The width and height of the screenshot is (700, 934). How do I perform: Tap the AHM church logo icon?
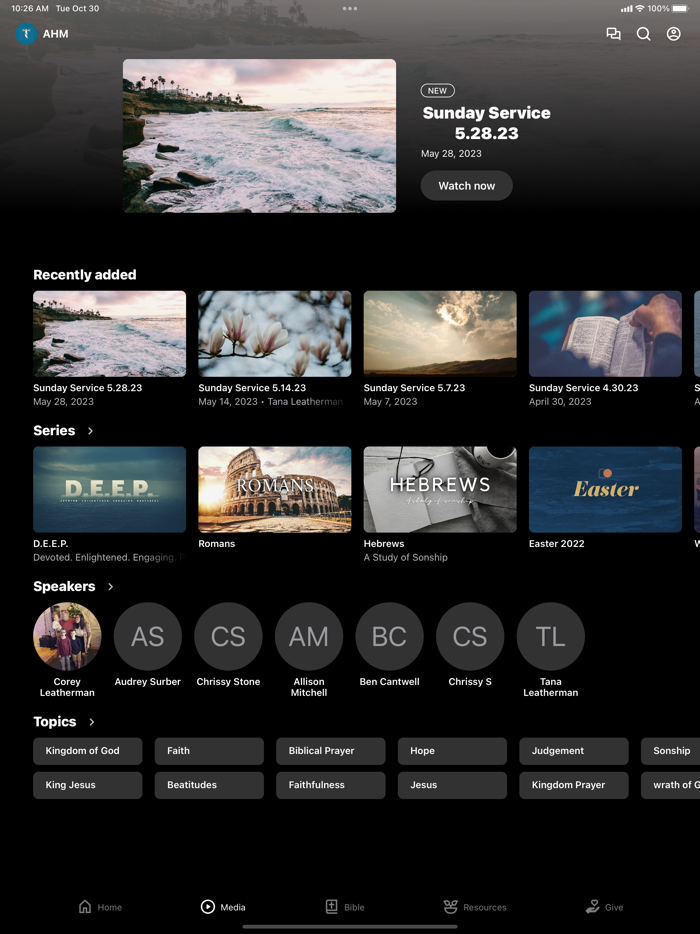coord(26,34)
